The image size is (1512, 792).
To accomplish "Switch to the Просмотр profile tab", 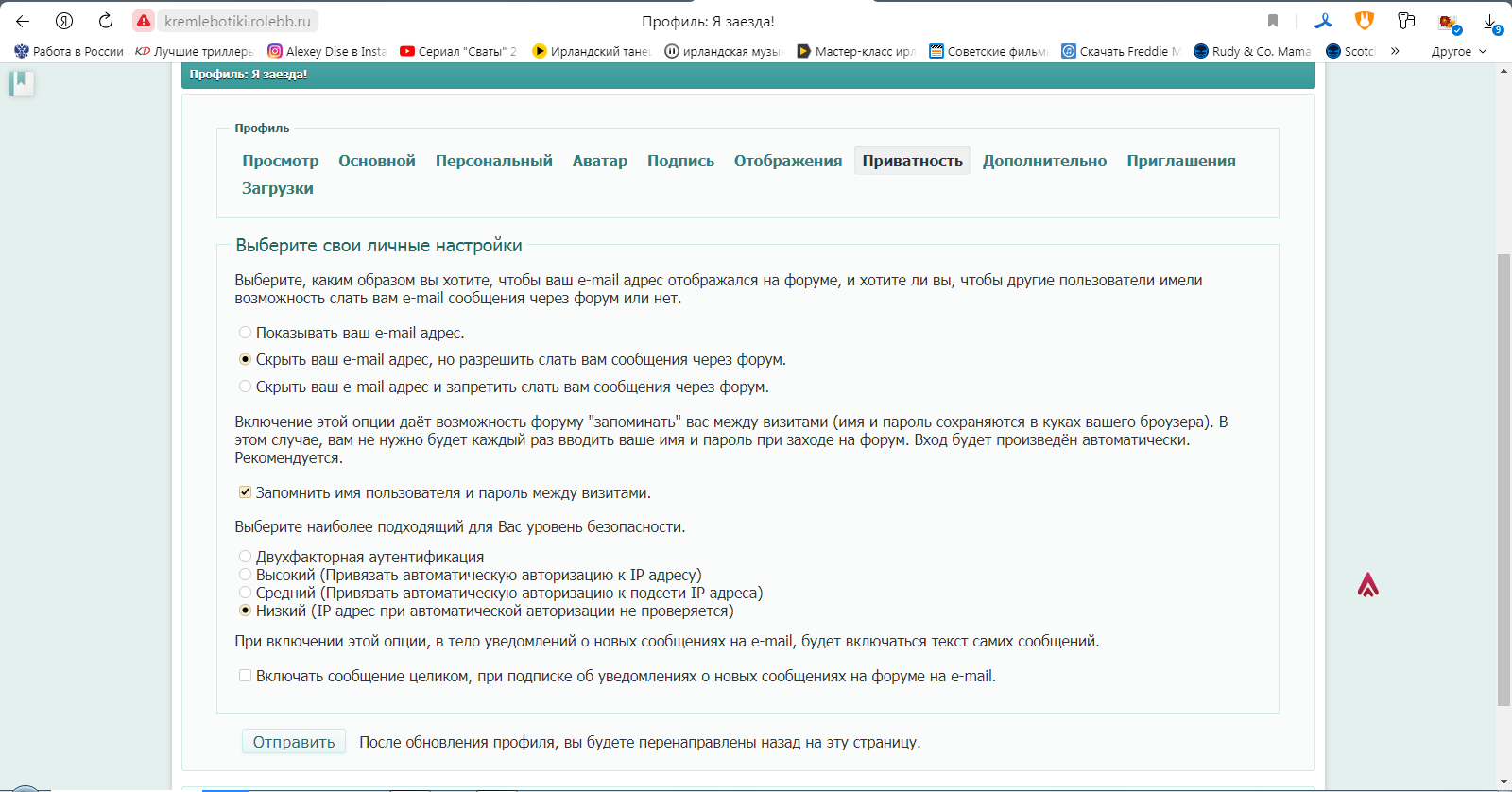I will (280, 161).
